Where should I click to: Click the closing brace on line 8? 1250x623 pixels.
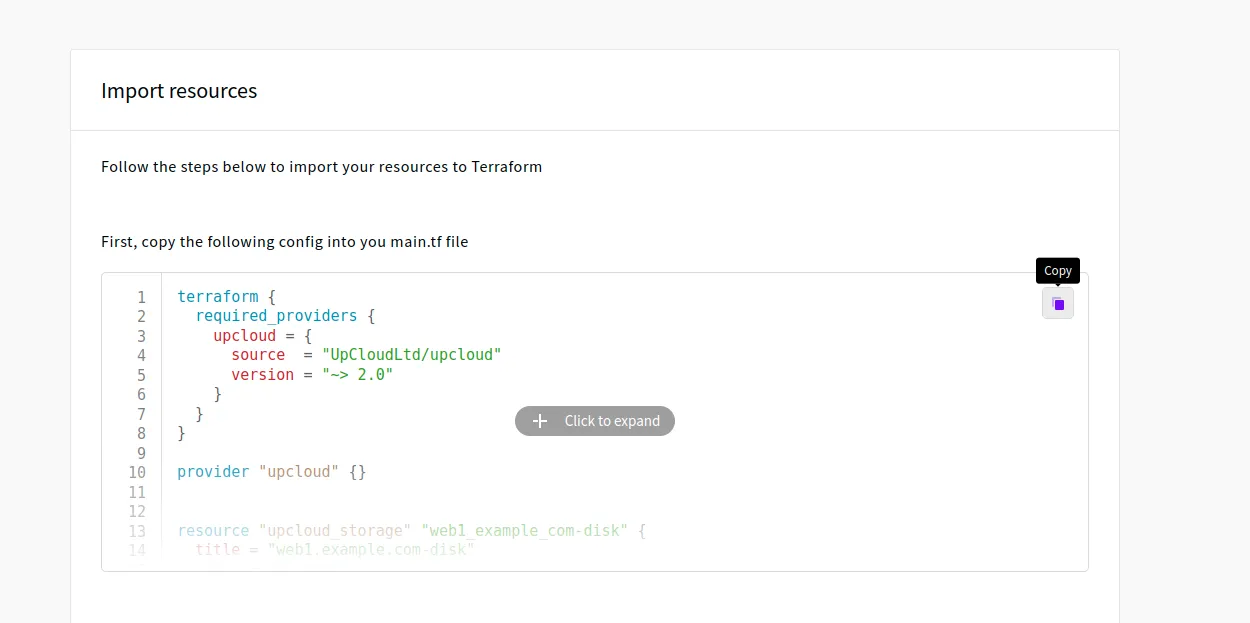pyautogui.click(x=181, y=433)
